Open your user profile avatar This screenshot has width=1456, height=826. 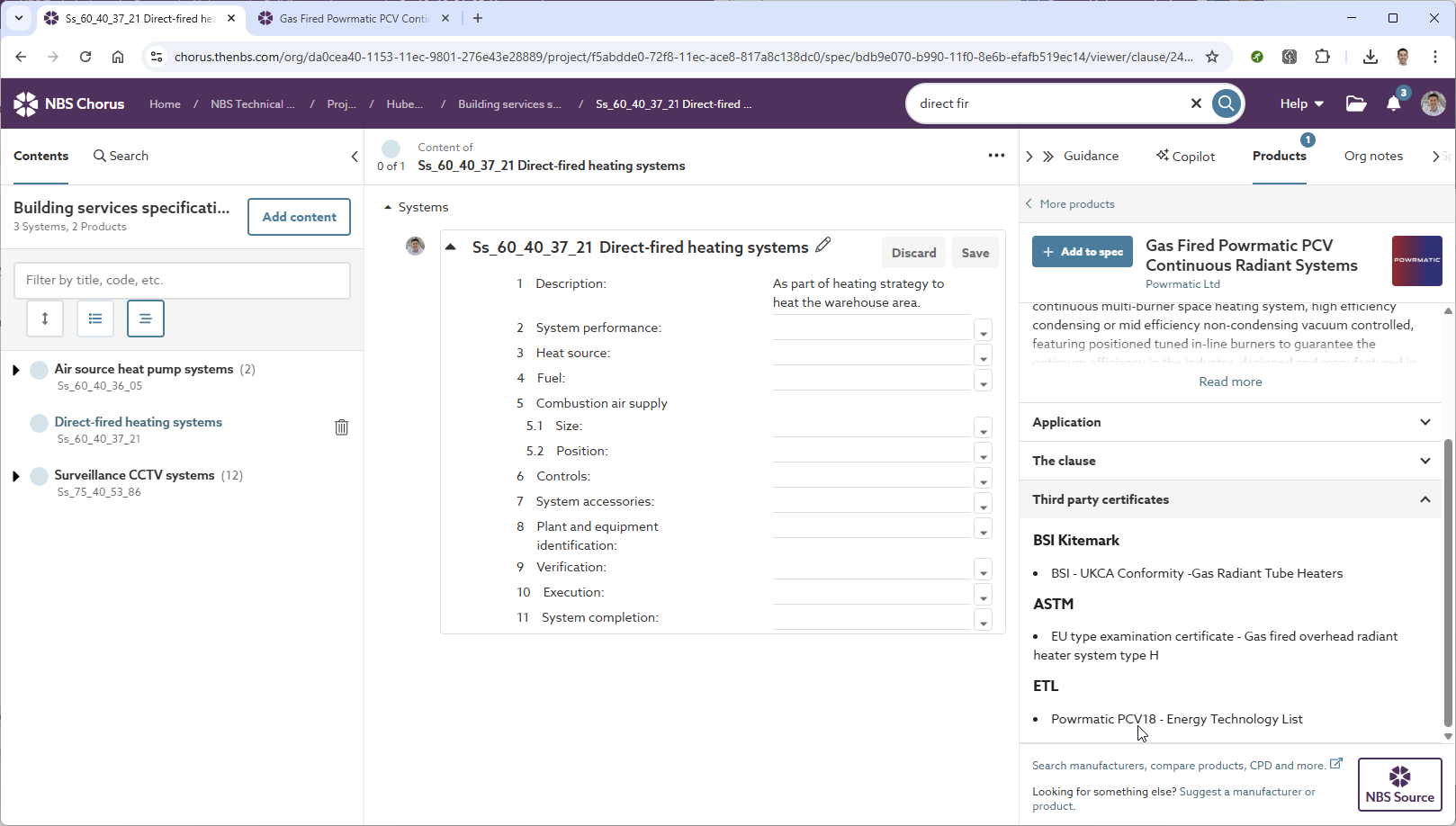coord(1432,103)
